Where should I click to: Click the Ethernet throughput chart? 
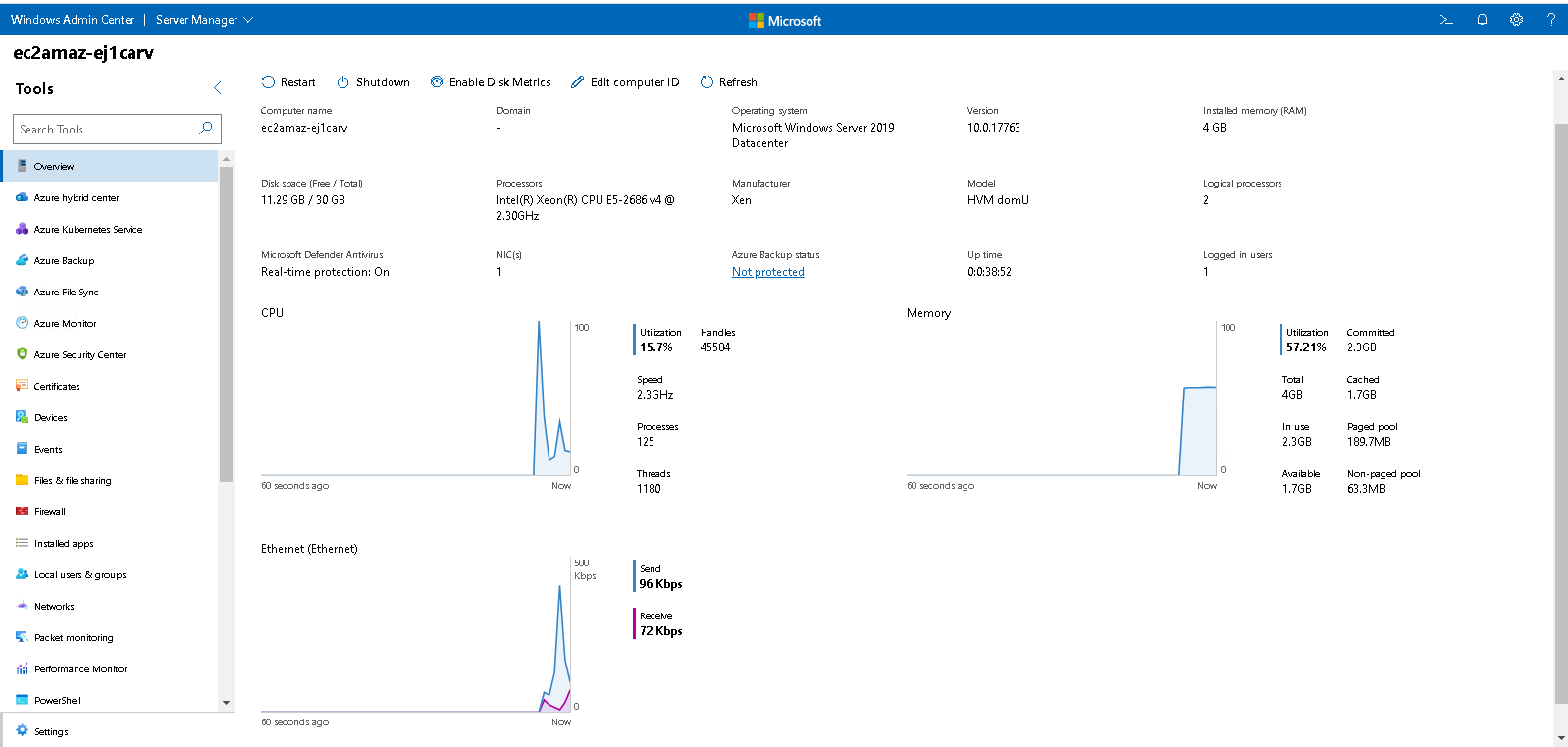[x=416, y=634]
